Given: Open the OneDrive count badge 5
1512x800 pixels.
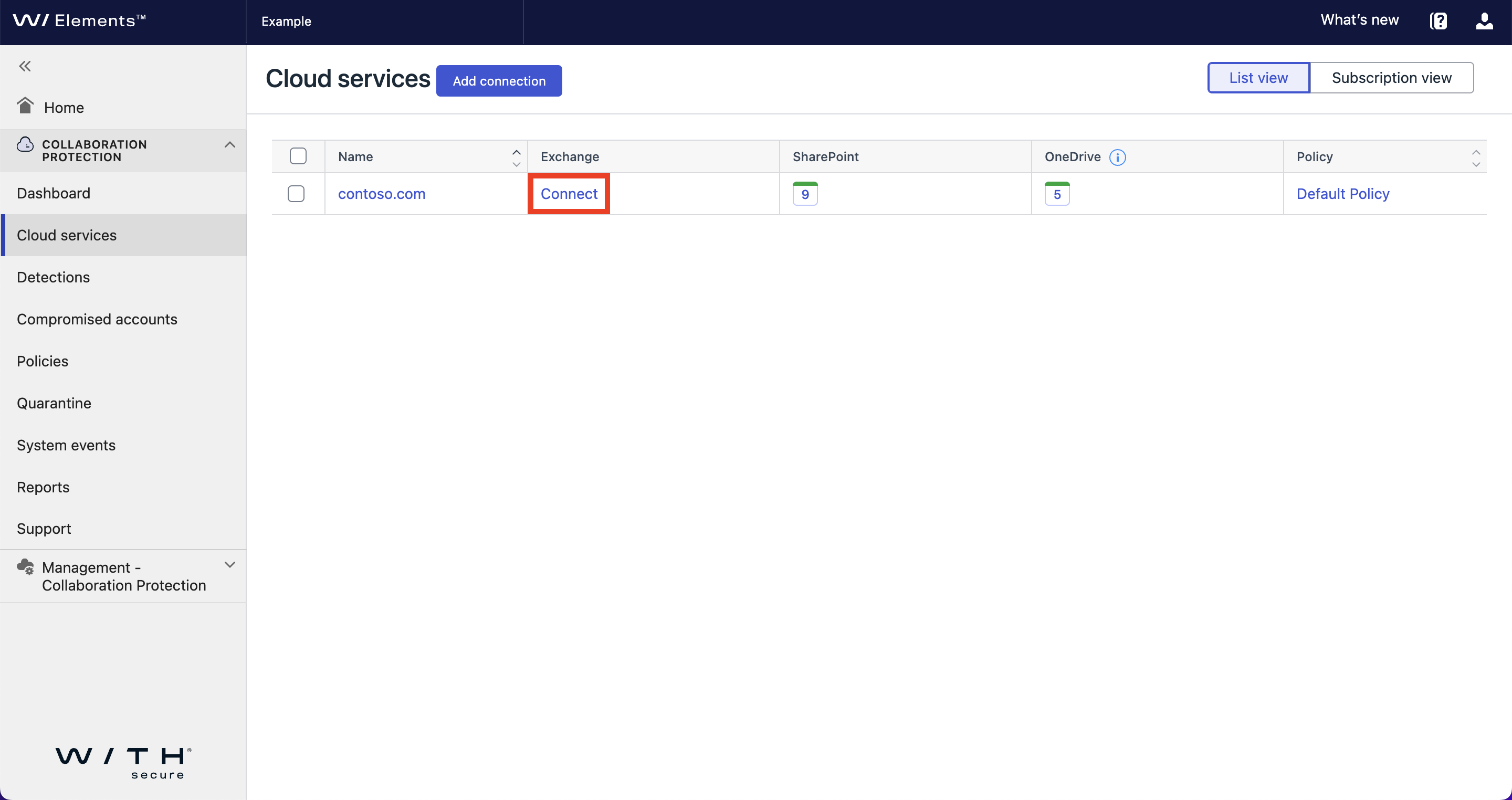Looking at the screenshot, I should click(1056, 194).
